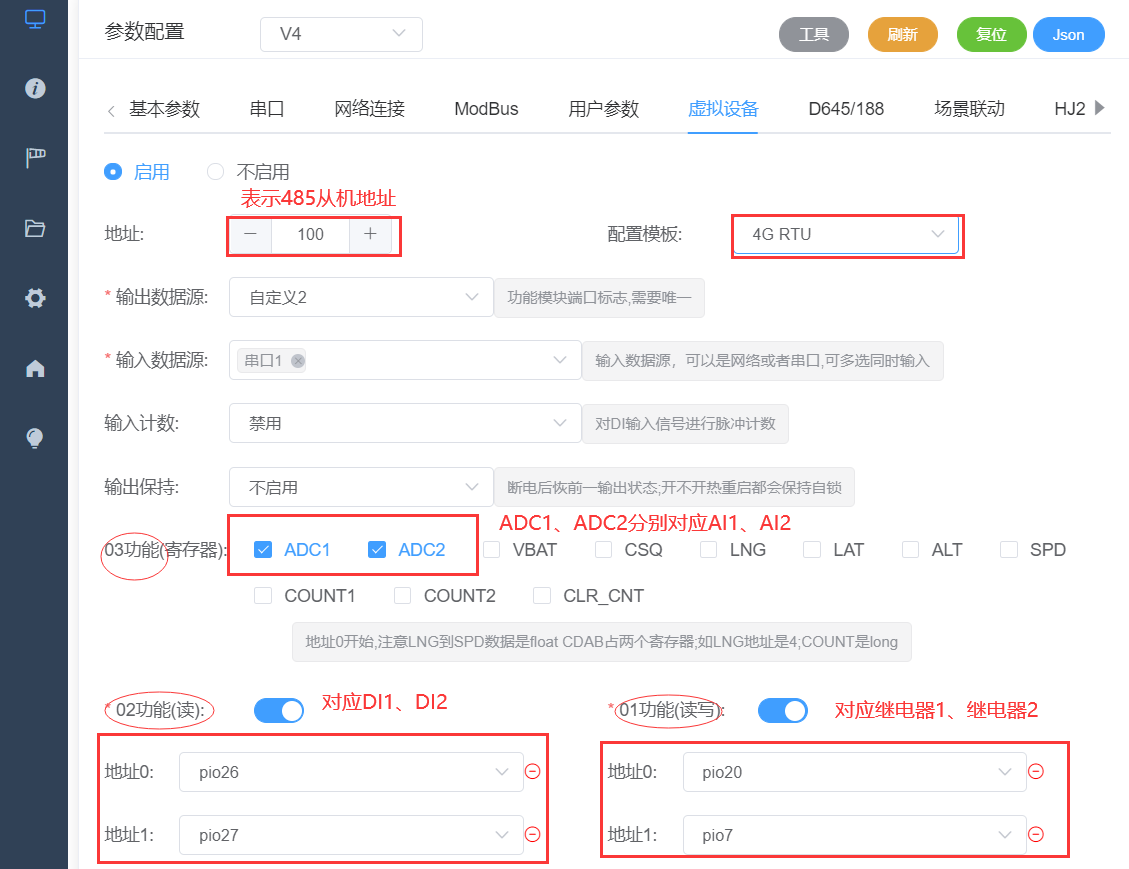
Task: Click the windsock flag icon in sidebar
Action: coord(33,157)
